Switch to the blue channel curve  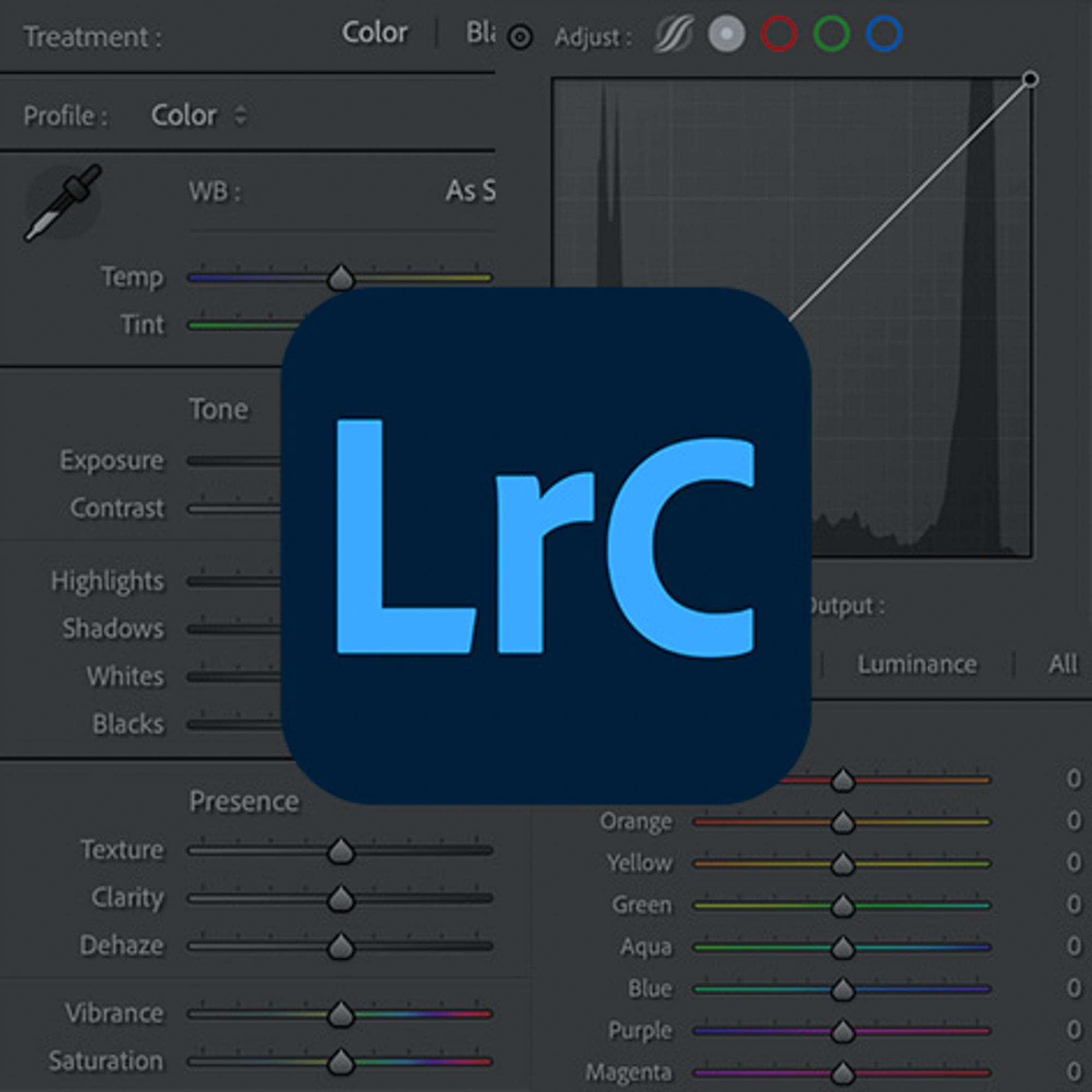coord(884,34)
